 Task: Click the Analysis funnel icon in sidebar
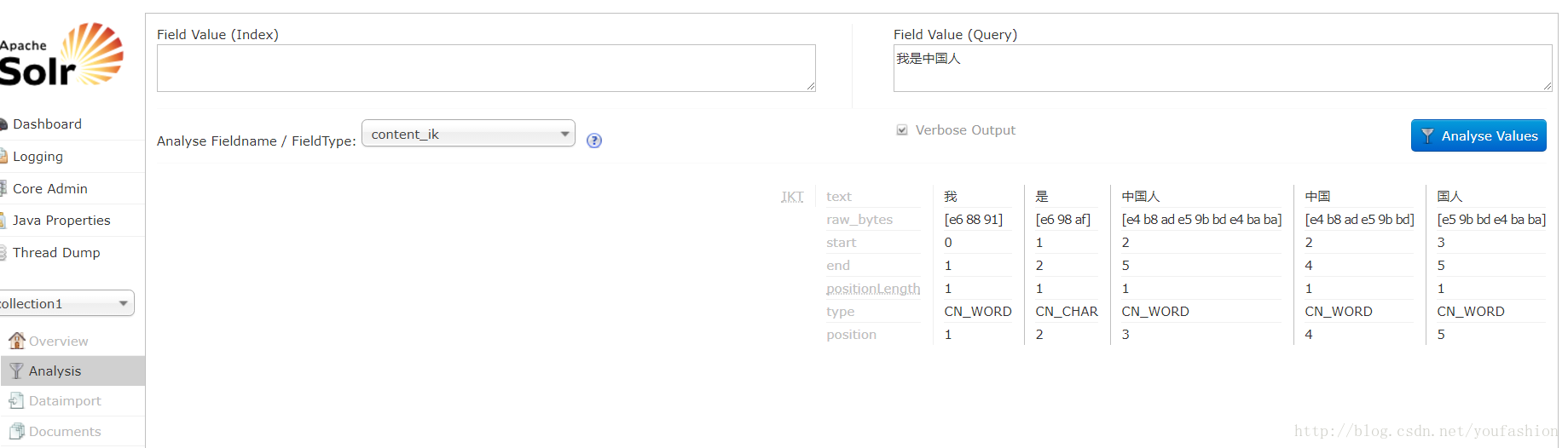16,370
